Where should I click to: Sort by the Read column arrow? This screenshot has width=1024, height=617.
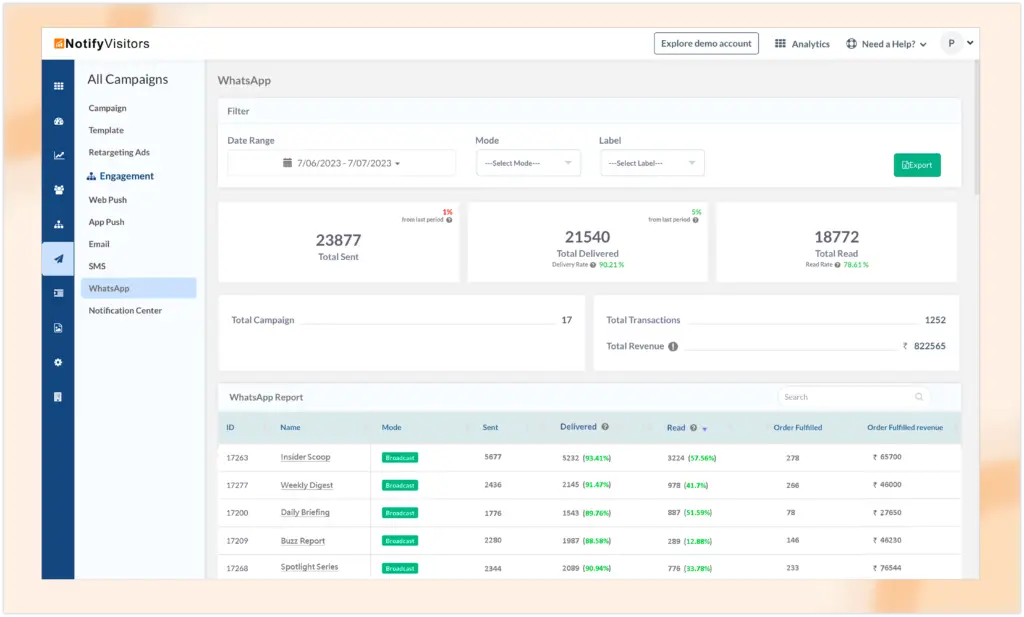(704, 429)
